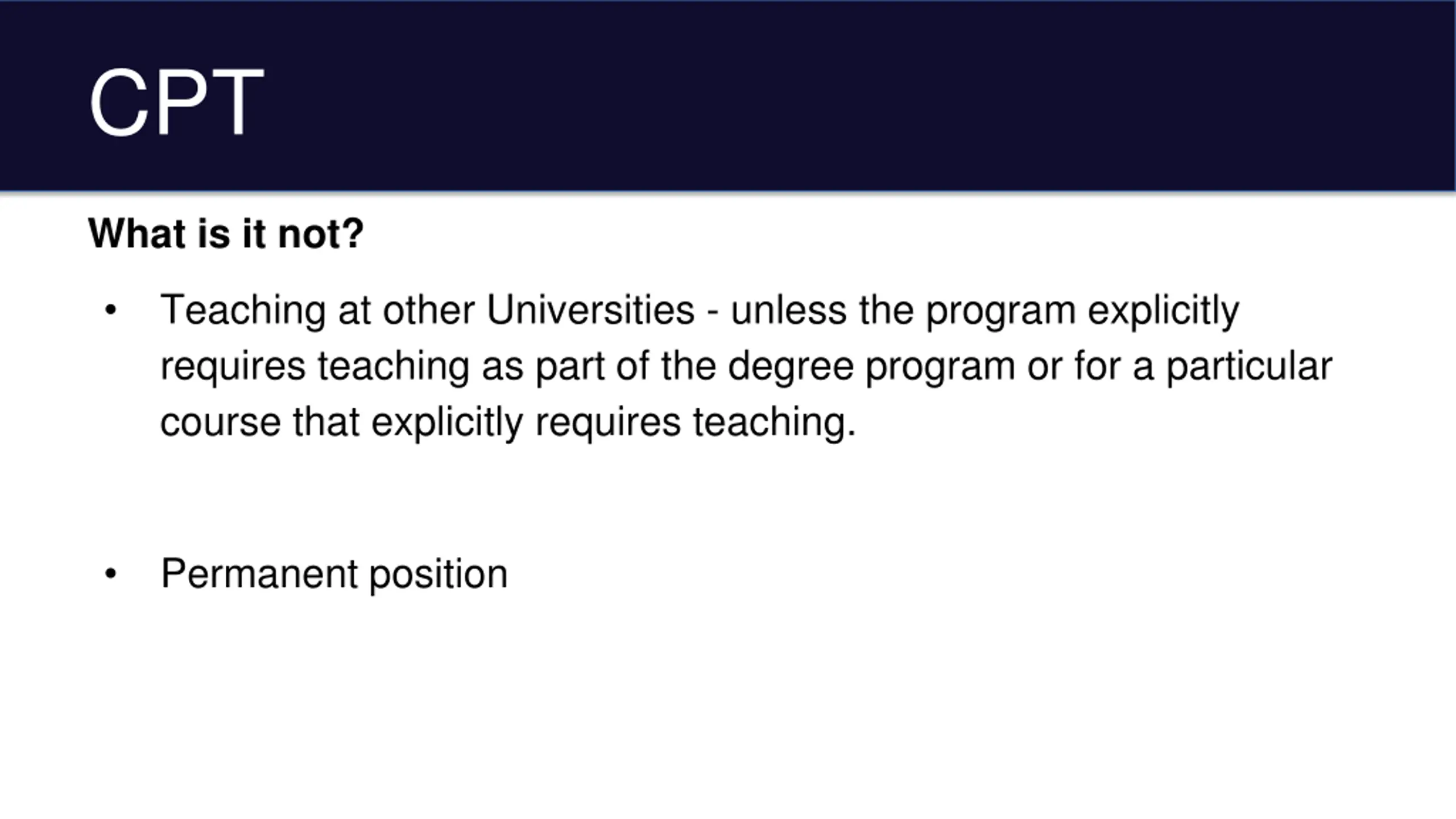
Task: Click 'teaching.' at the end of the first bullet
Action: [x=774, y=422]
